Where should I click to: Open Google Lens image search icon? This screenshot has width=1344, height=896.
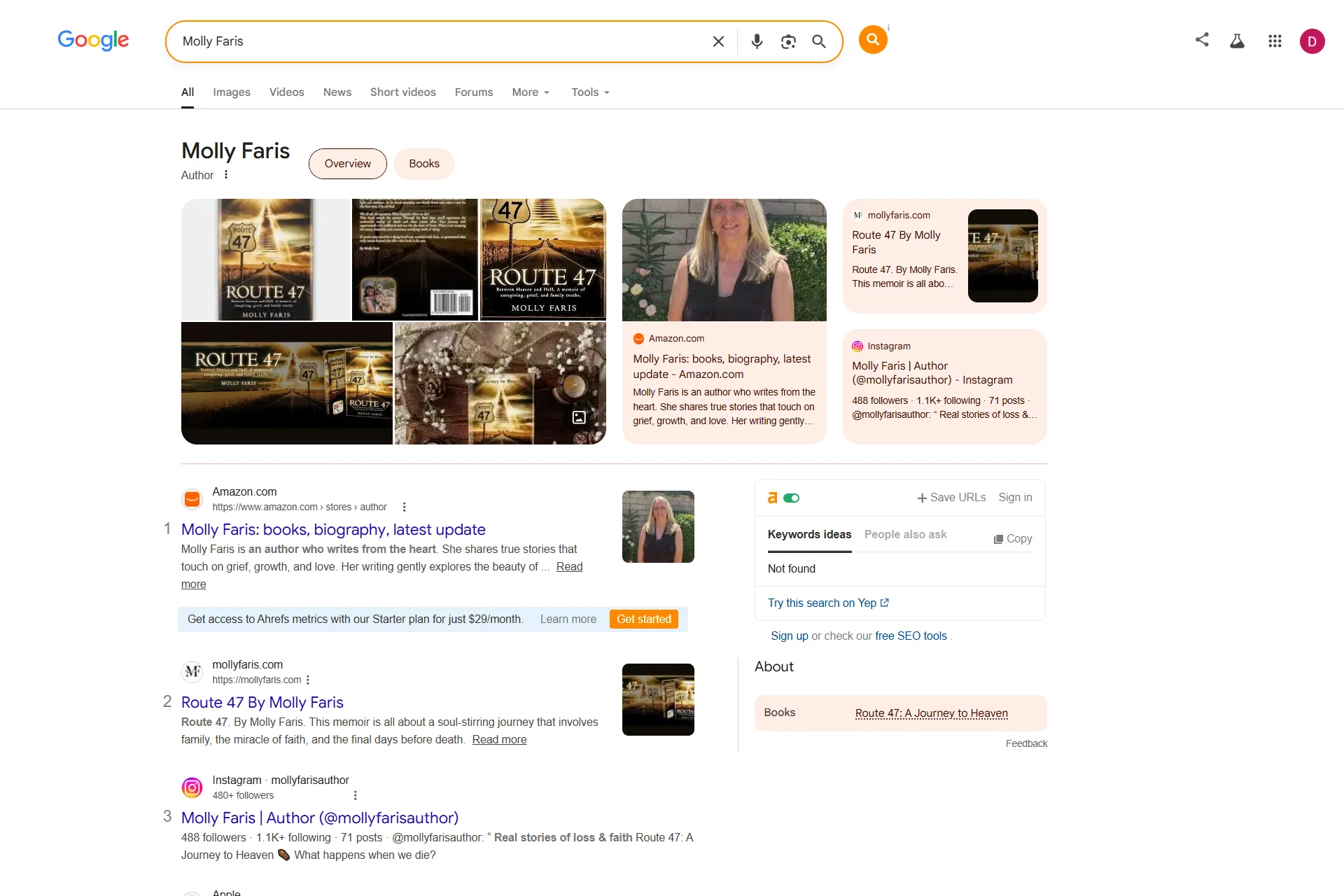click(x=788, y=41)
